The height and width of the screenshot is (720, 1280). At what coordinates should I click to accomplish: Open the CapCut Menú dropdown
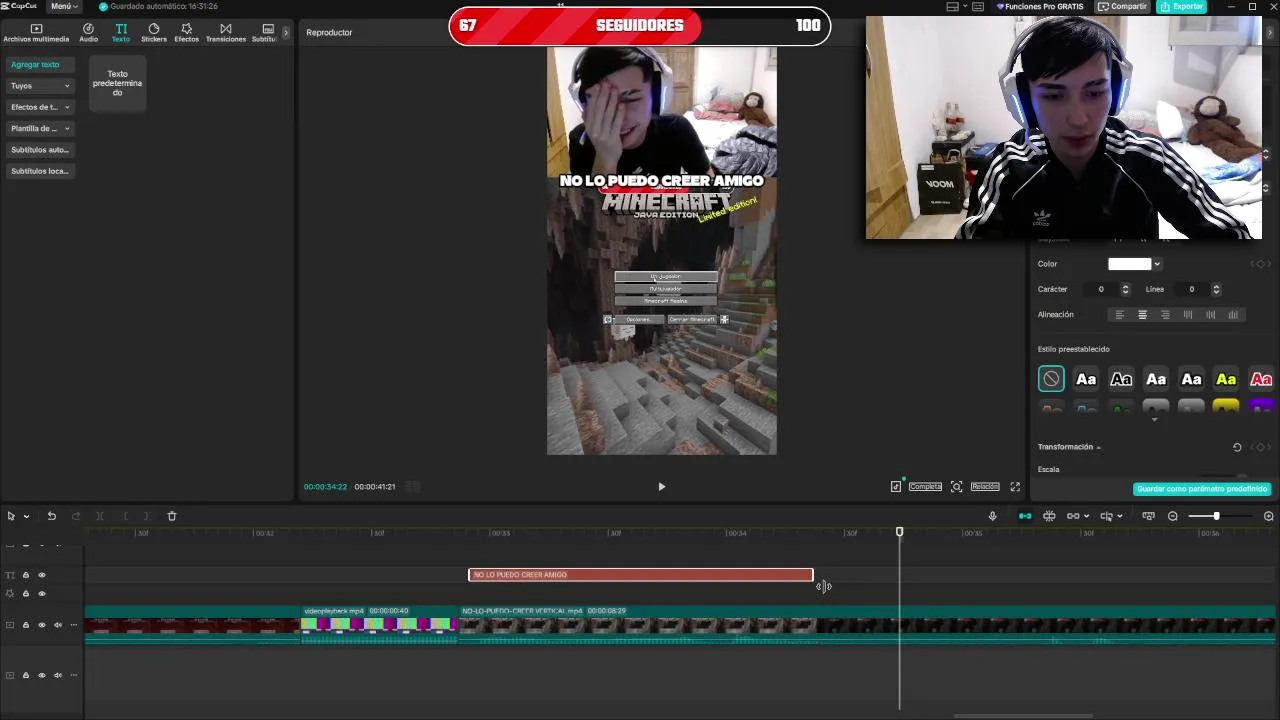click(x=63, y=6)
